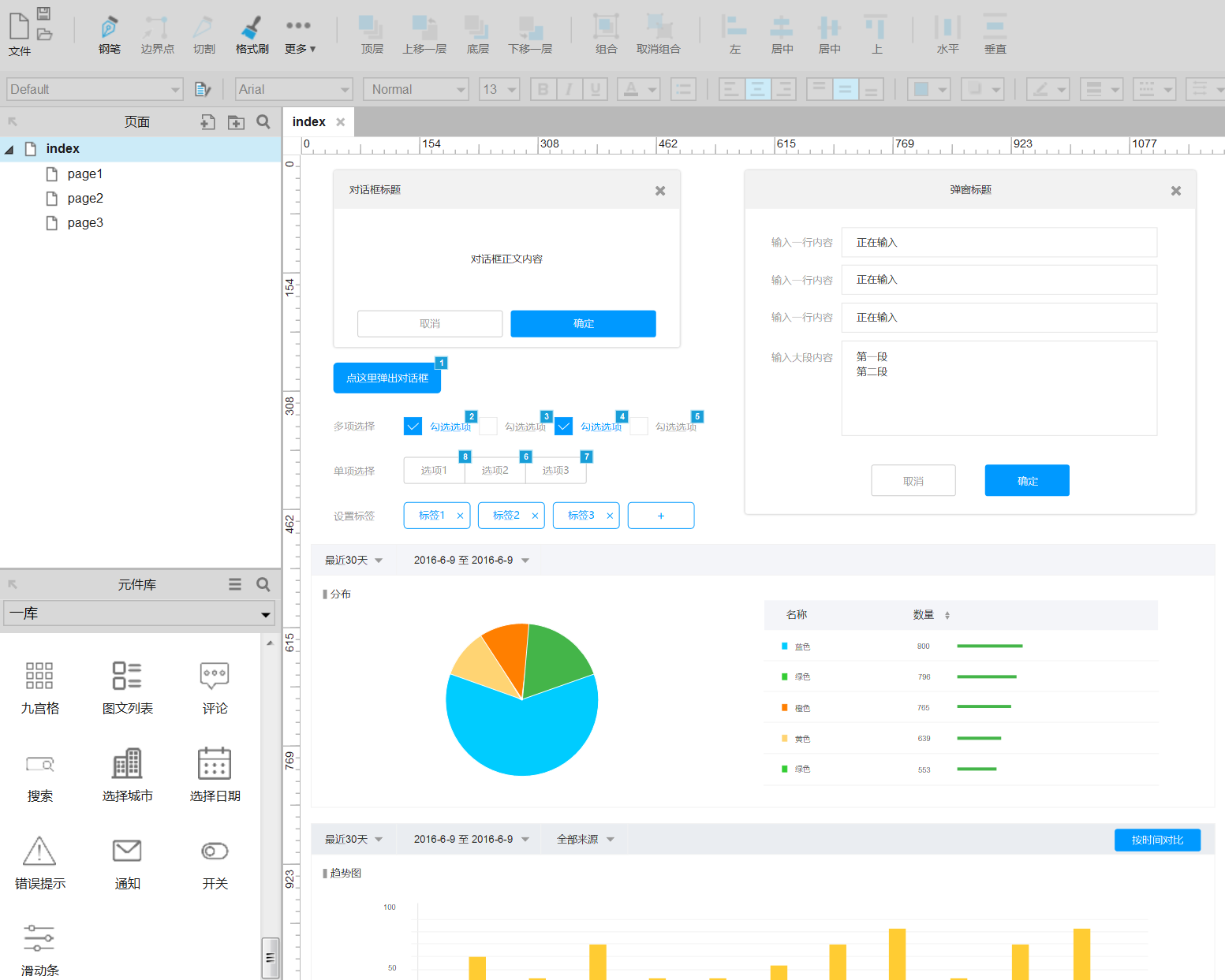The width and height of the screenshot is (1225, 980).
Task: Add a new folder in 页面 panel
Action: pos(236,121)
